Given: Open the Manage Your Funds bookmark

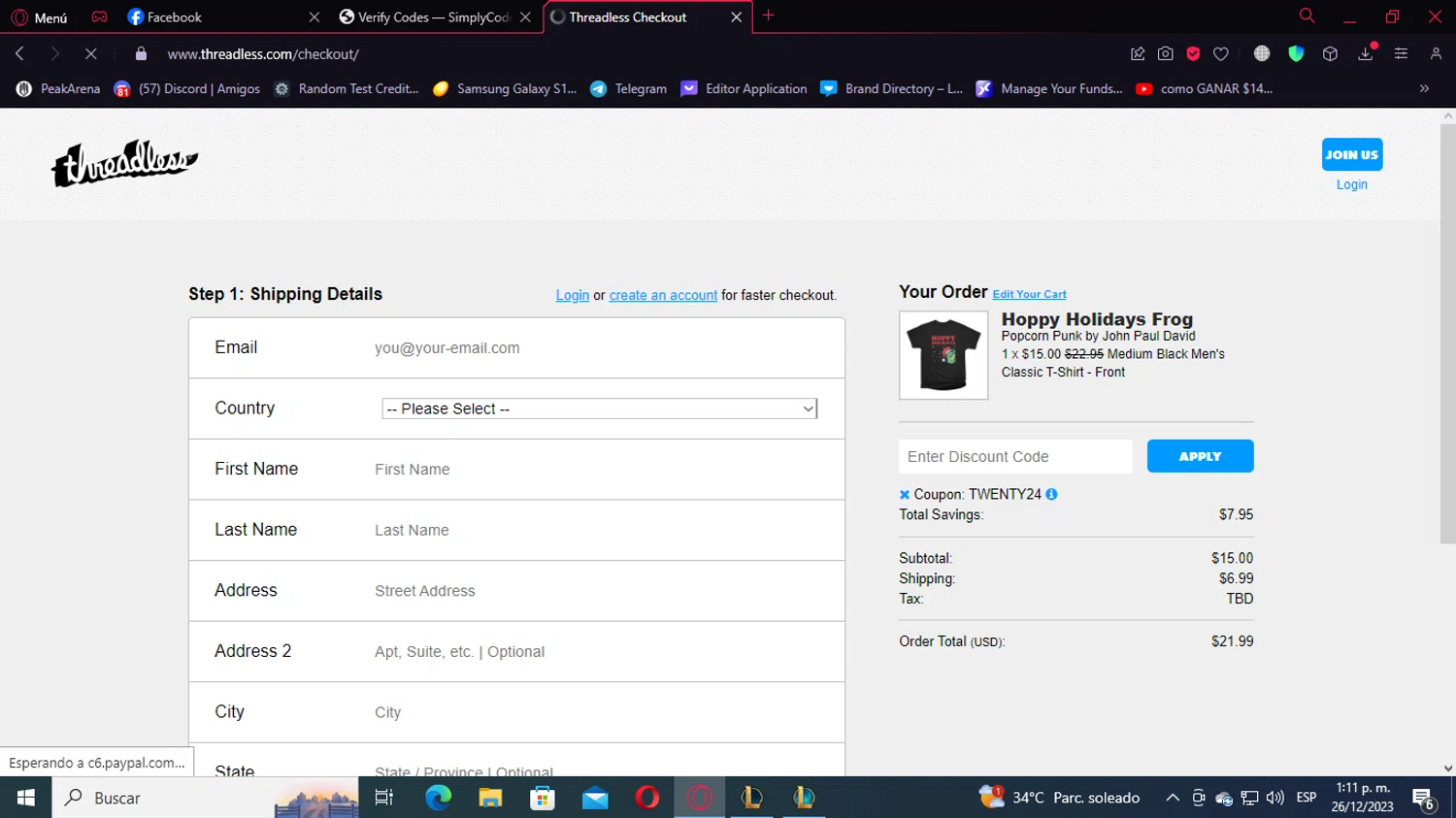Looking at the screenshot, I should [1049, 88].
